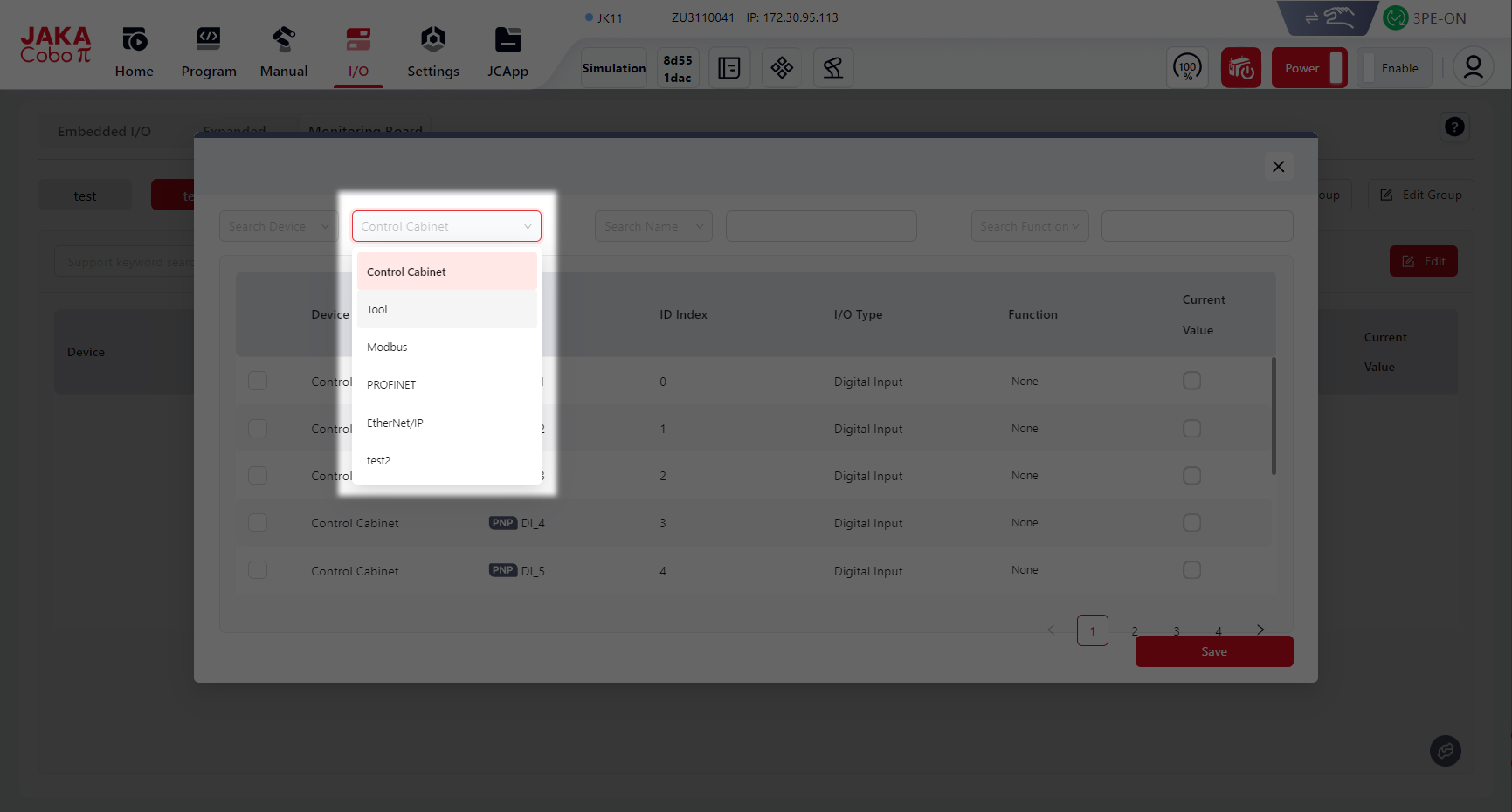Tick the row checkbox for DI_5
This screenshot has height=812, width=1512.
click(x=258, y=570)
